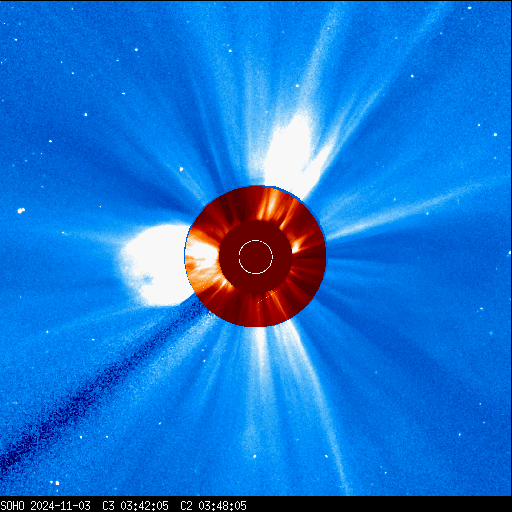
Task: Click the SOHO label in bottom caption
Action: [12, 505]
